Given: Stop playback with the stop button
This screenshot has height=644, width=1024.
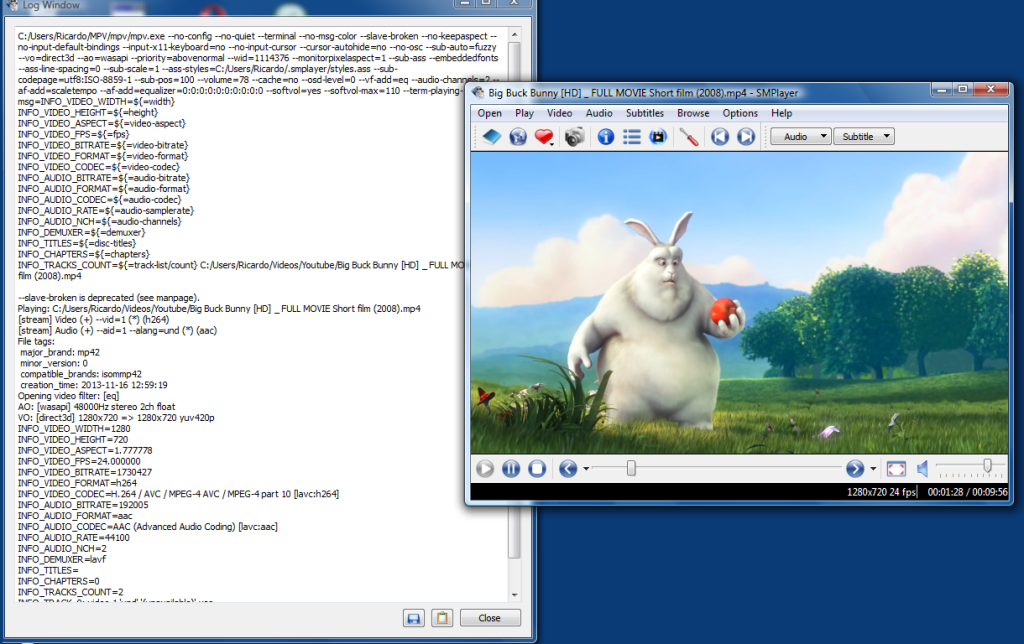Looking at the screenshot, I should coord(537,468).
